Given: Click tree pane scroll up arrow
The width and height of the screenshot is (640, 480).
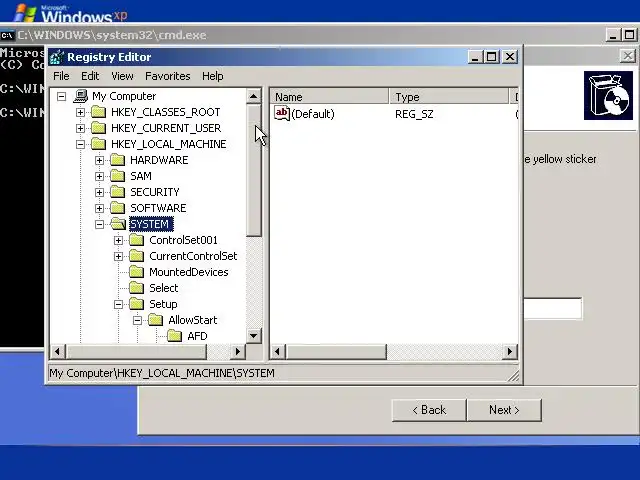Looking at the screenshot, I should 253,96.
